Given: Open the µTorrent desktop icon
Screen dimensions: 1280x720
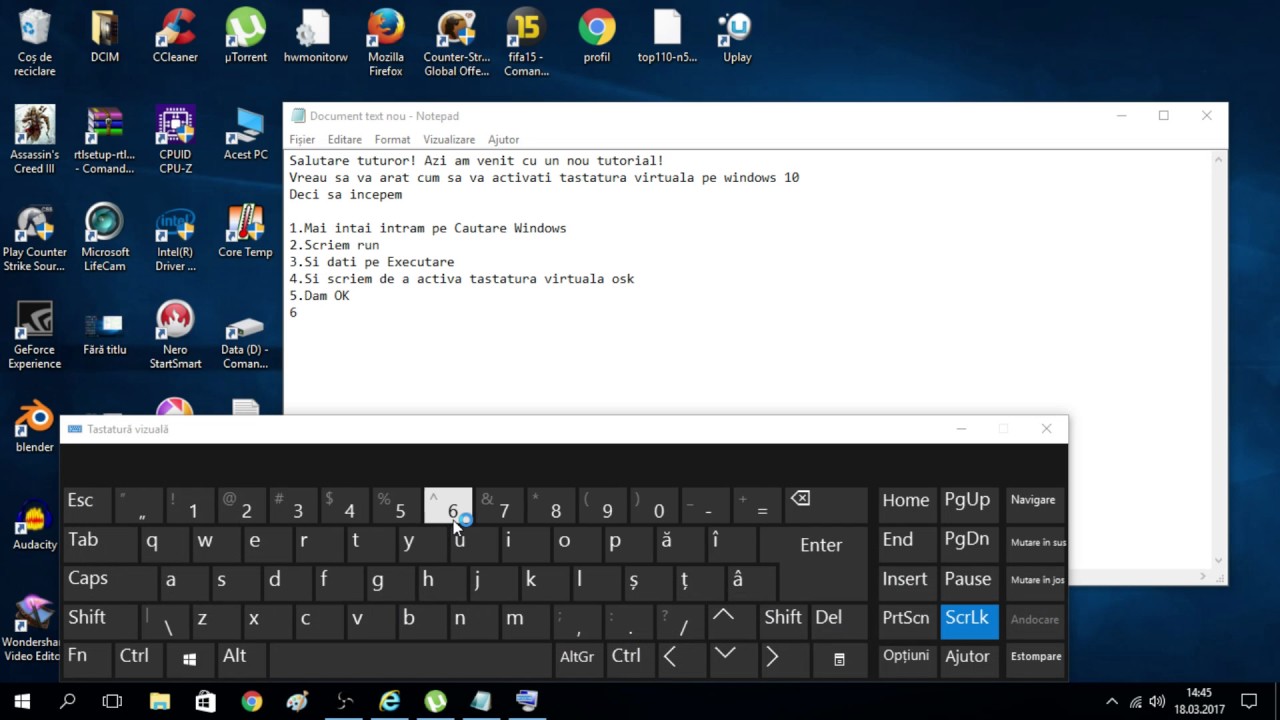Looking at the screenshot, I should click(x=245, y=38).
